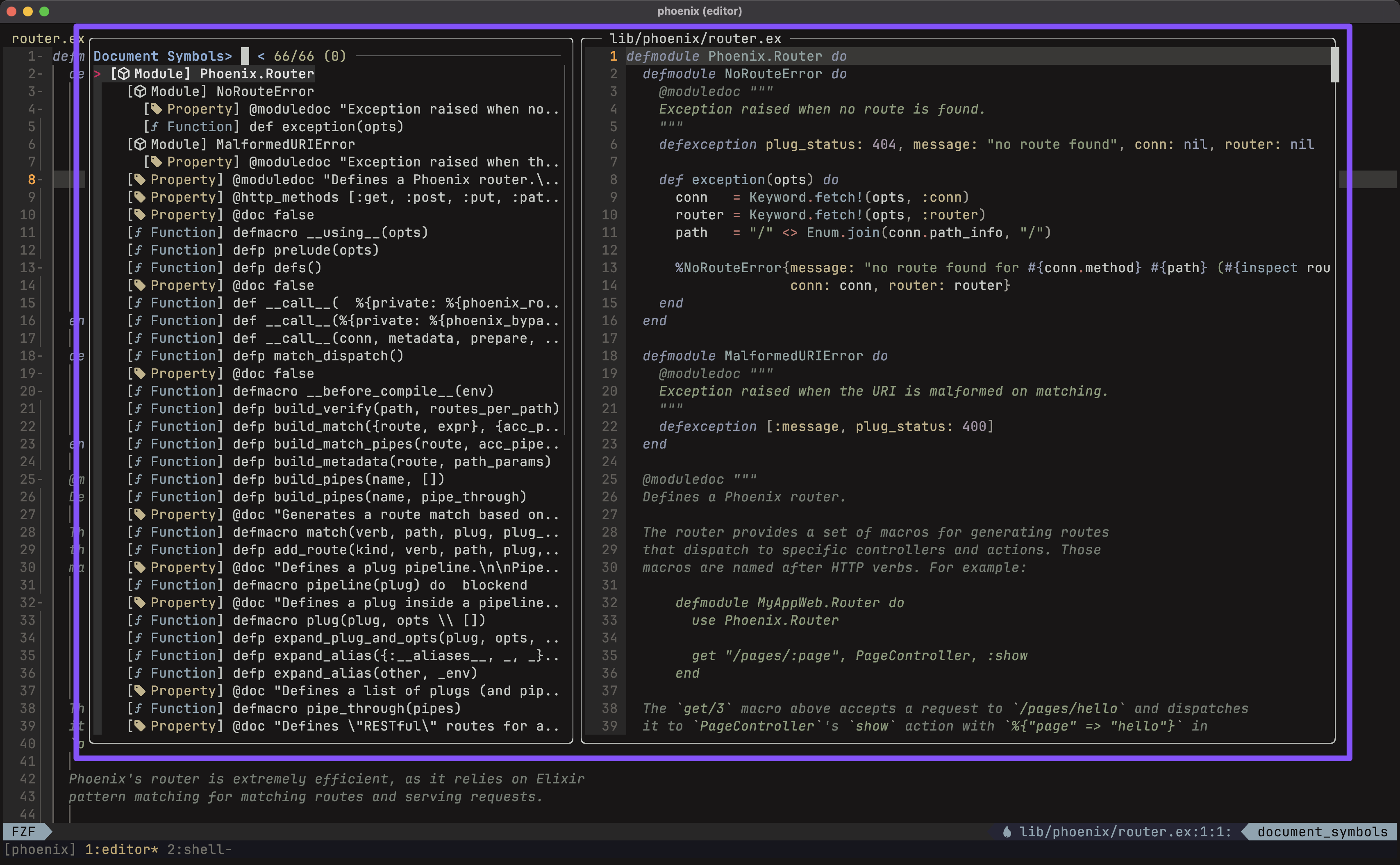Select defp match_dispatch() symbol entry
The width and height of the screenshot is (1400, 865).
pyautogui.click(x=317, y=356)
